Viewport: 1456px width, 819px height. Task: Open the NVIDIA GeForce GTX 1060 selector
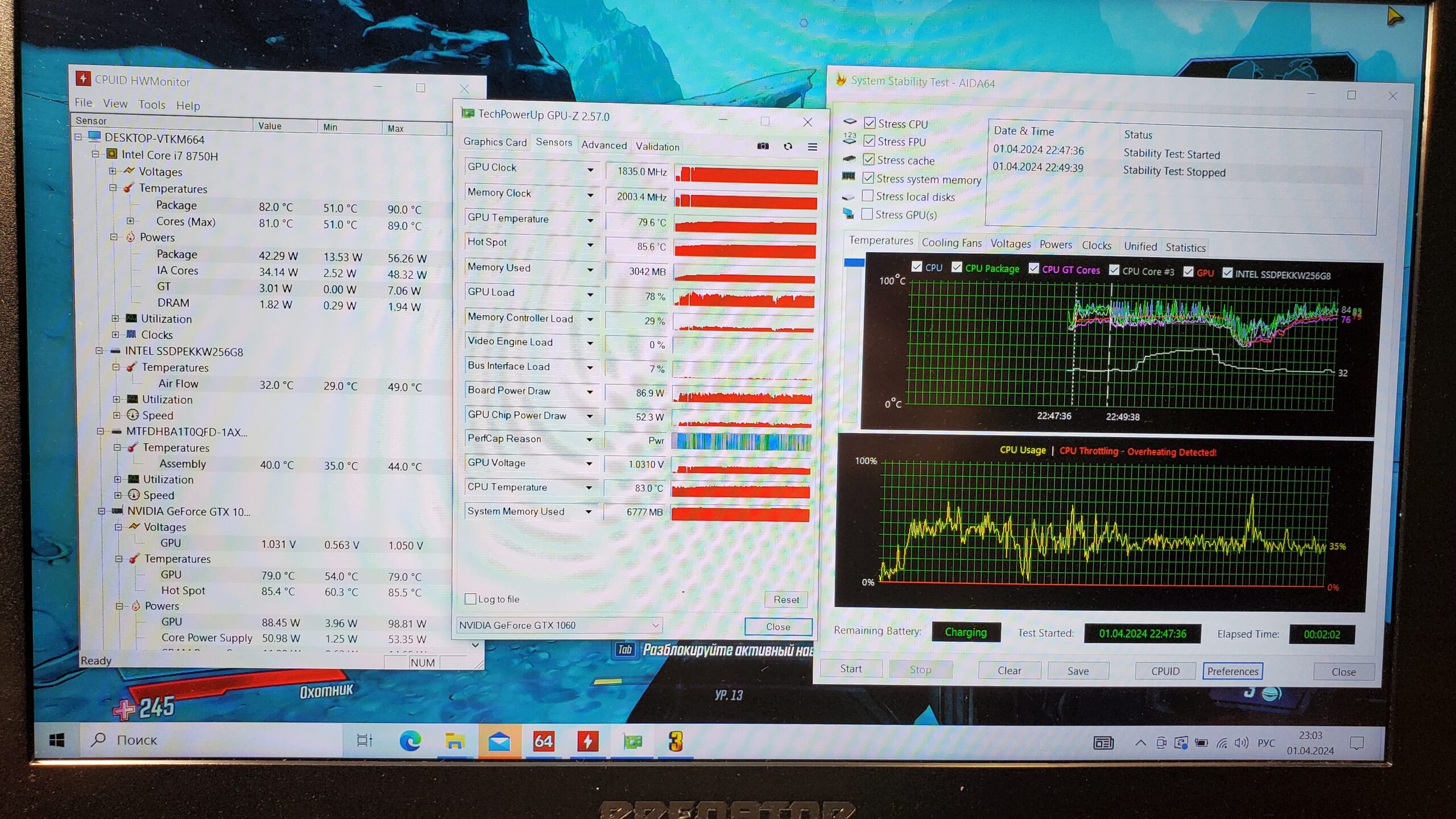[x=559, y=625]
